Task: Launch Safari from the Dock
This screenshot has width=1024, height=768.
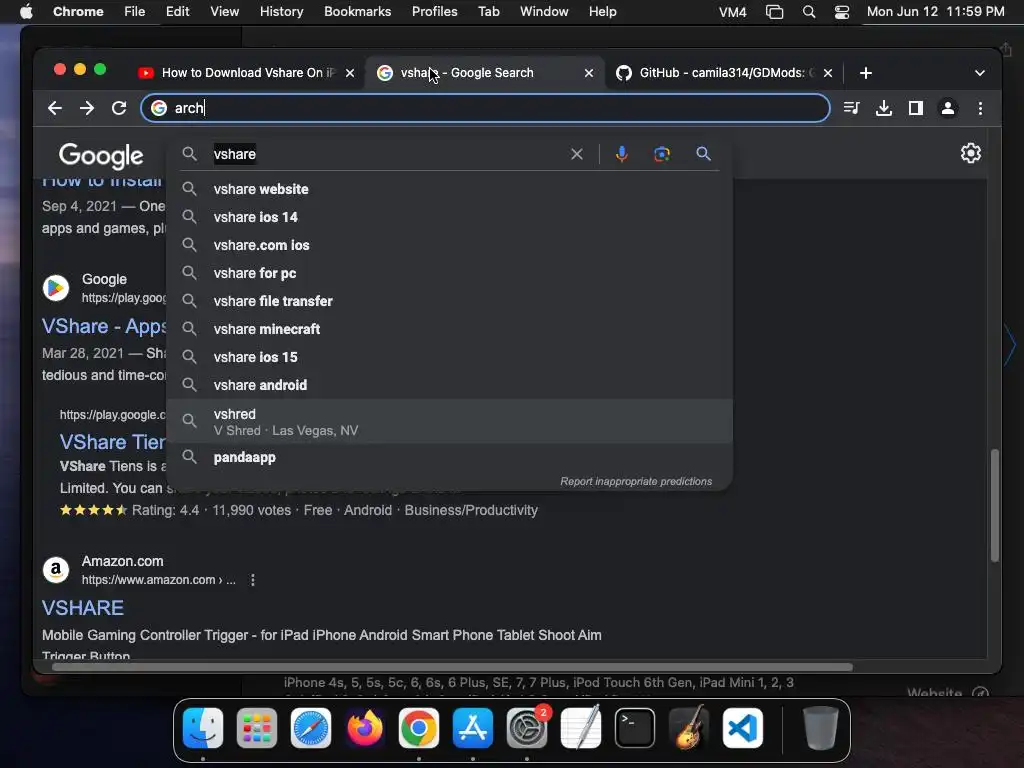Action: [x=311, y=728]
